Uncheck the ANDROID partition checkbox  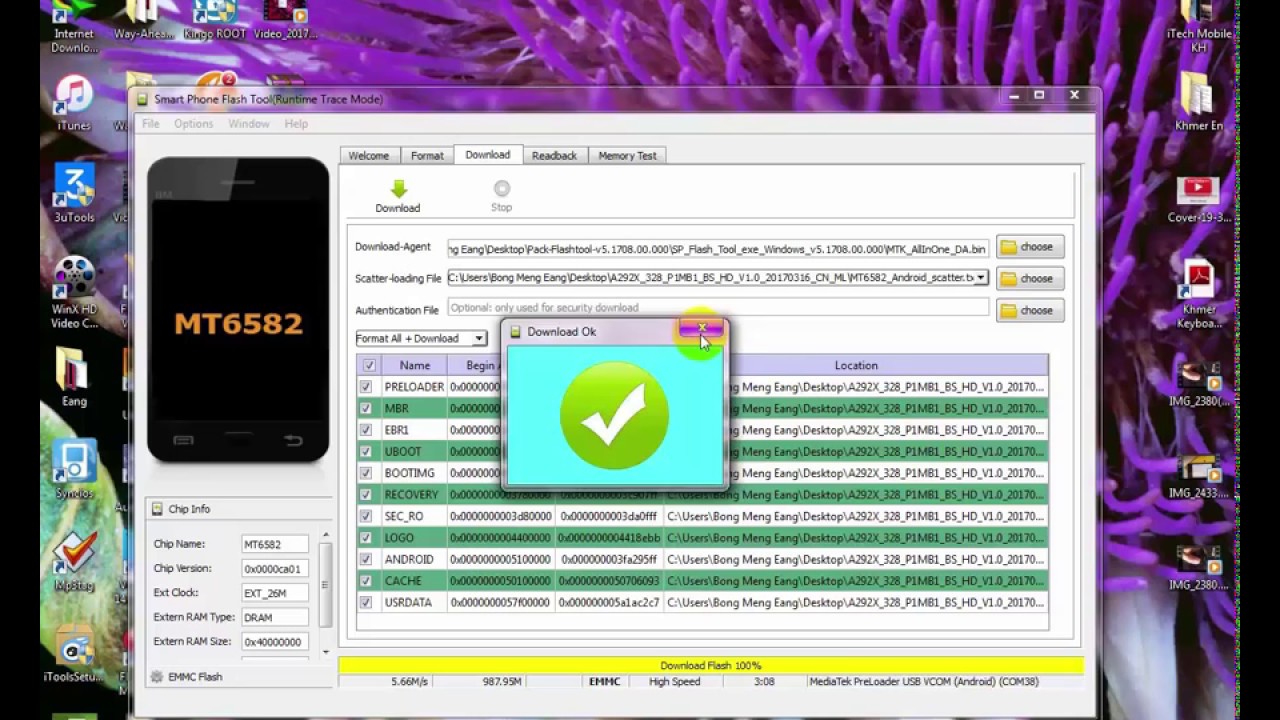point(366,559)
